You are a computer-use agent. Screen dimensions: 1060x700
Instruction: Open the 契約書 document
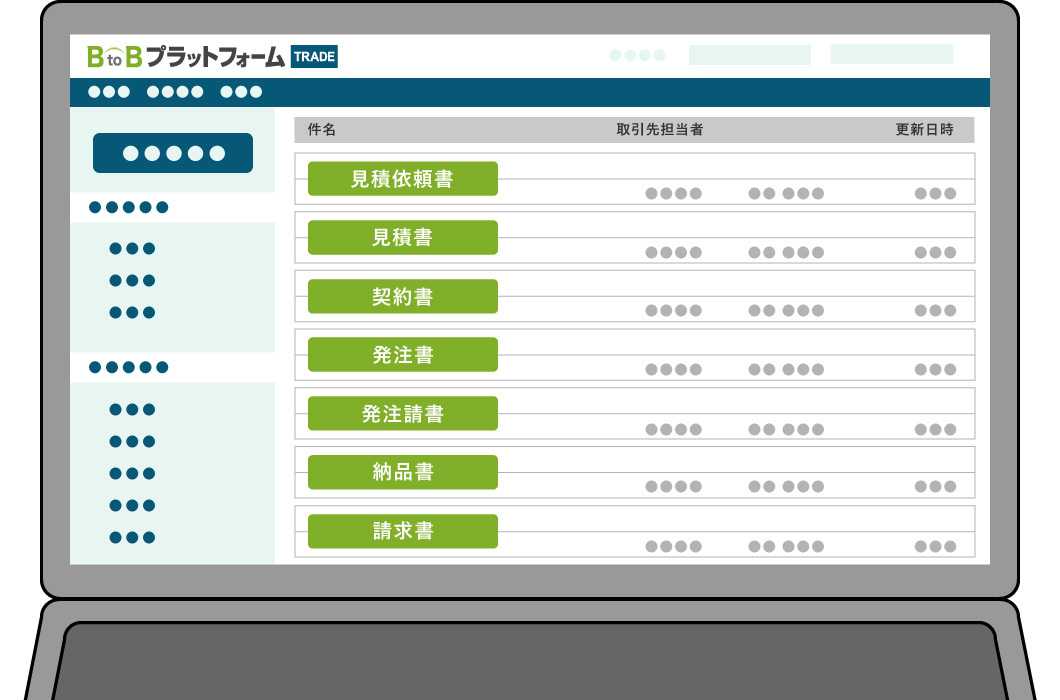click(x=404, y=296)
